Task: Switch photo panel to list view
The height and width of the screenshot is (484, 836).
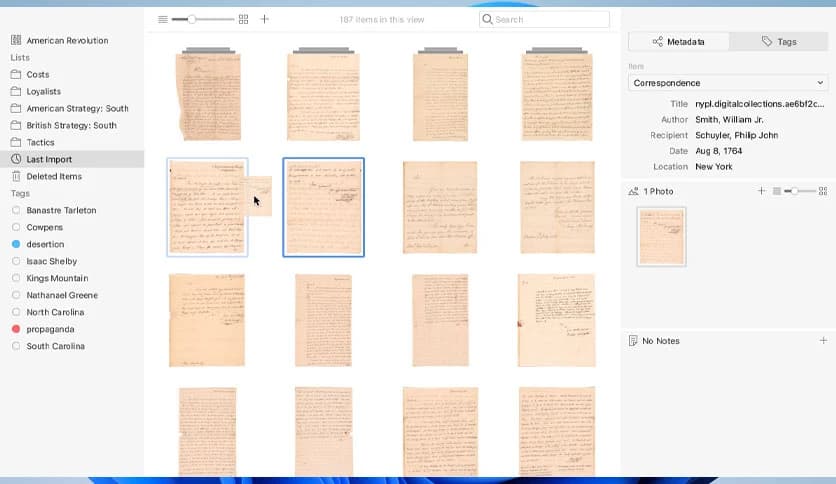Action: 776,190
